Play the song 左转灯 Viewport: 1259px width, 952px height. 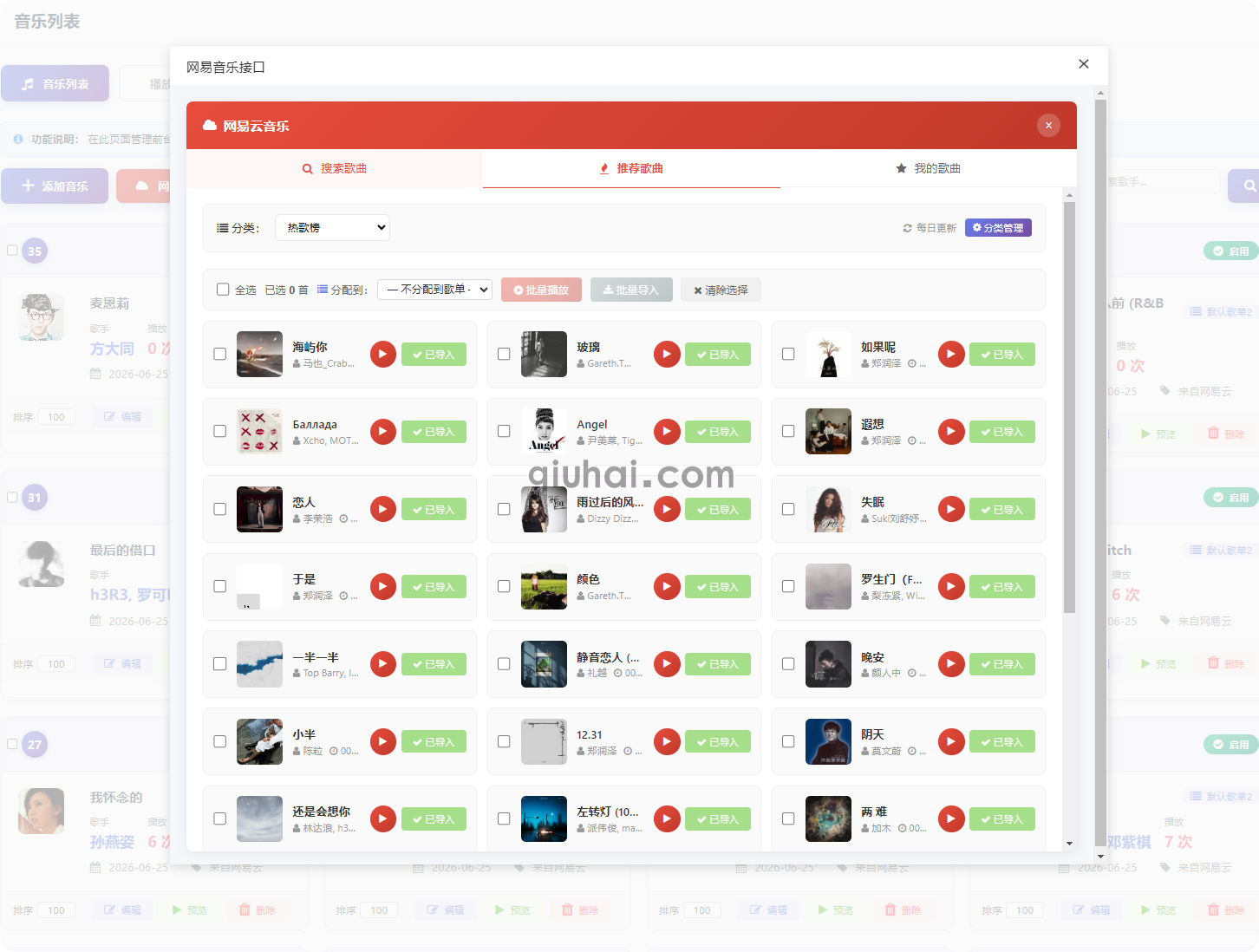pyautogui.click(x=667, y=818)
